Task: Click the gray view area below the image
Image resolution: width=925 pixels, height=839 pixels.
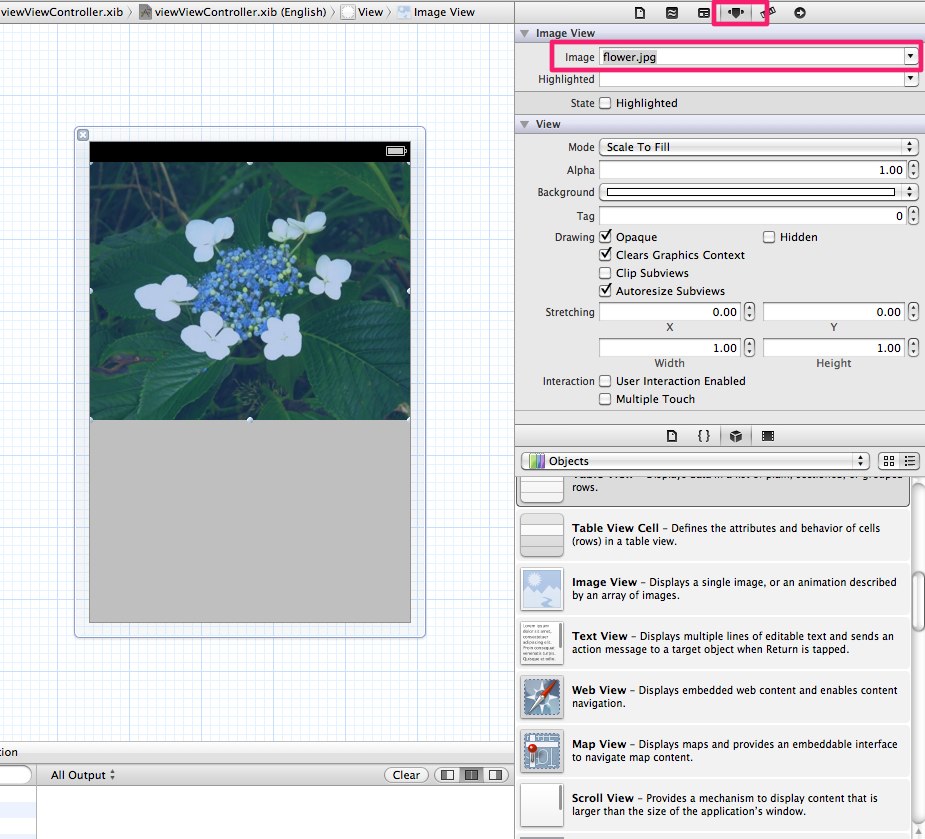Action: (250, 521)
